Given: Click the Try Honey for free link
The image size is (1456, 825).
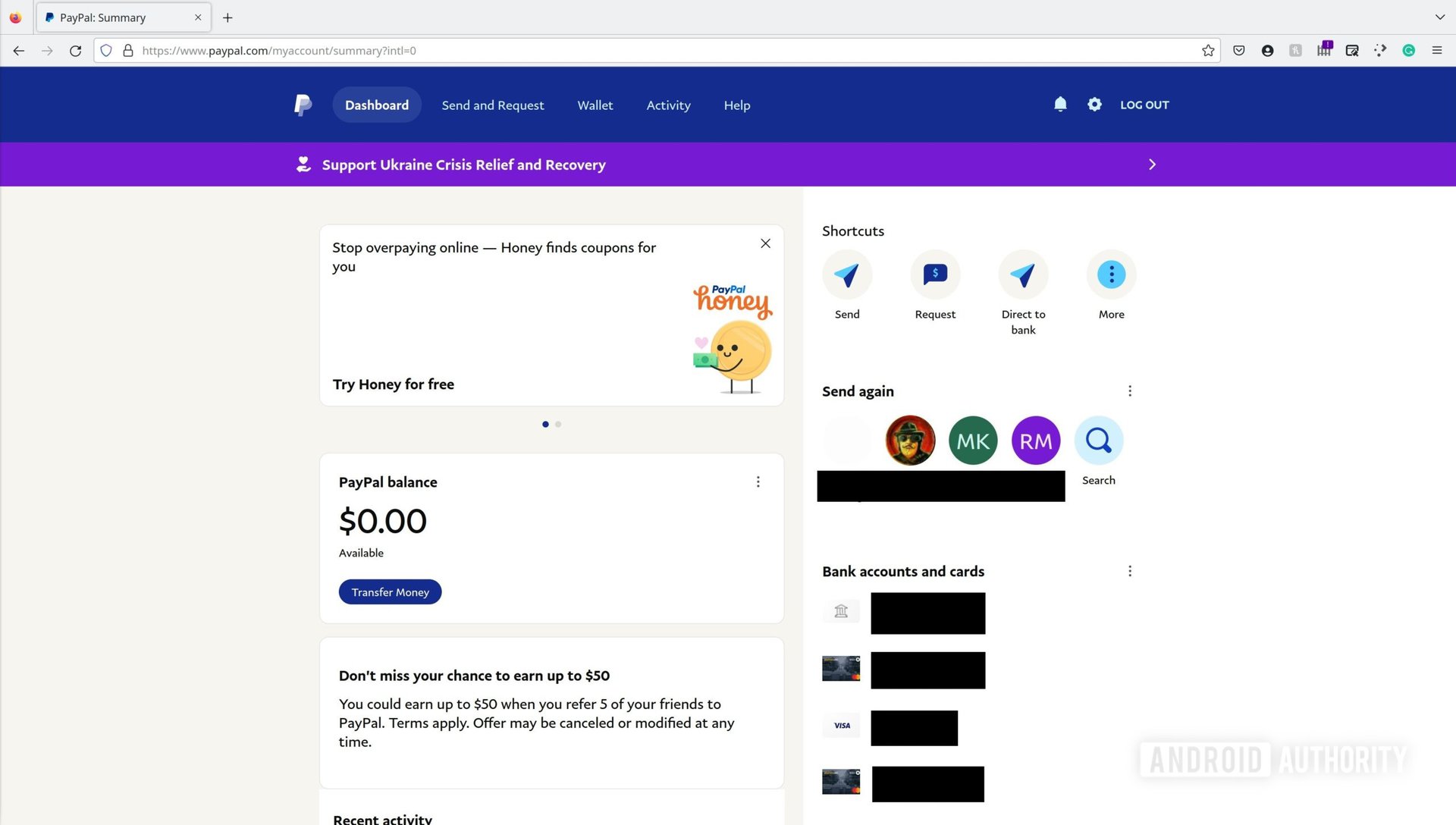Looking at the screenshot, I should [x=393, y=383].
